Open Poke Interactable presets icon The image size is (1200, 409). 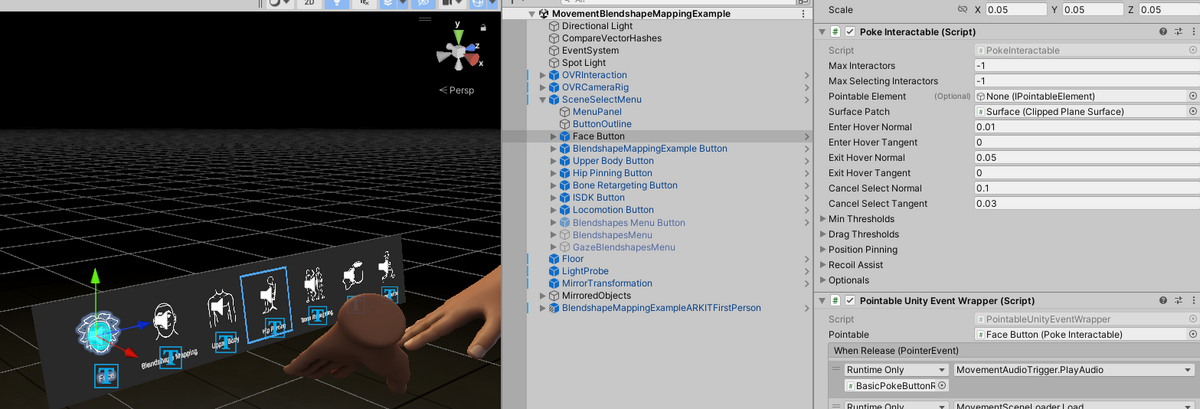[1178, 32]
